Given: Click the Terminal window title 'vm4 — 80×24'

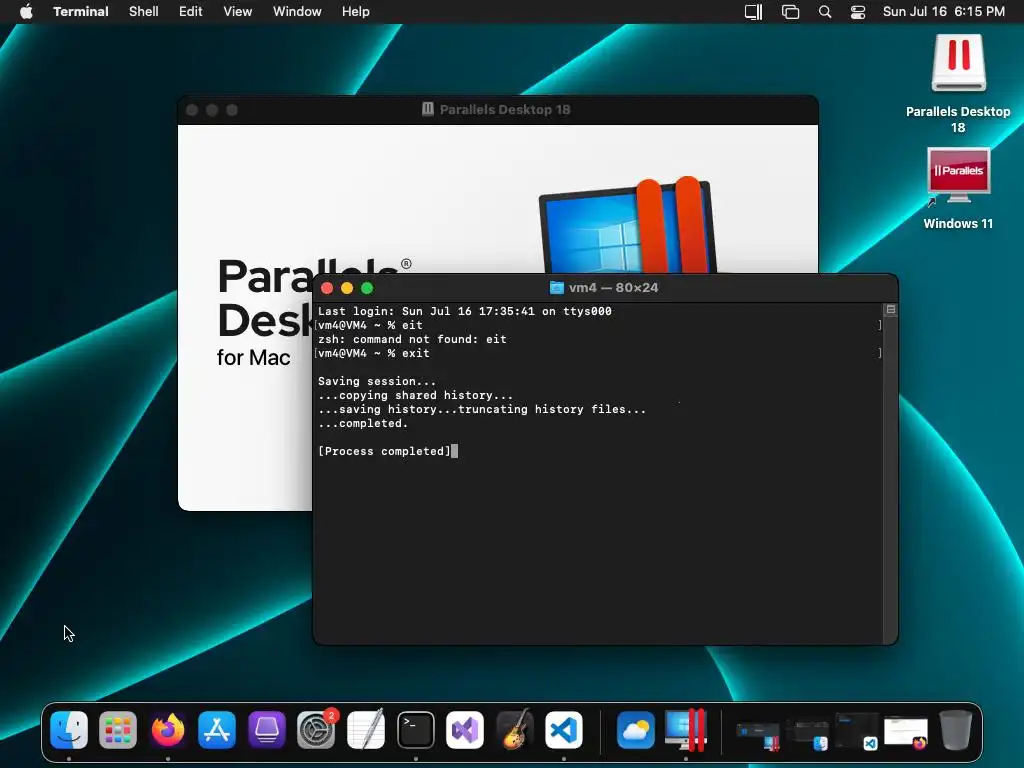Looking at the screenshot, I should pyautogui.click(x=613, y=288).
